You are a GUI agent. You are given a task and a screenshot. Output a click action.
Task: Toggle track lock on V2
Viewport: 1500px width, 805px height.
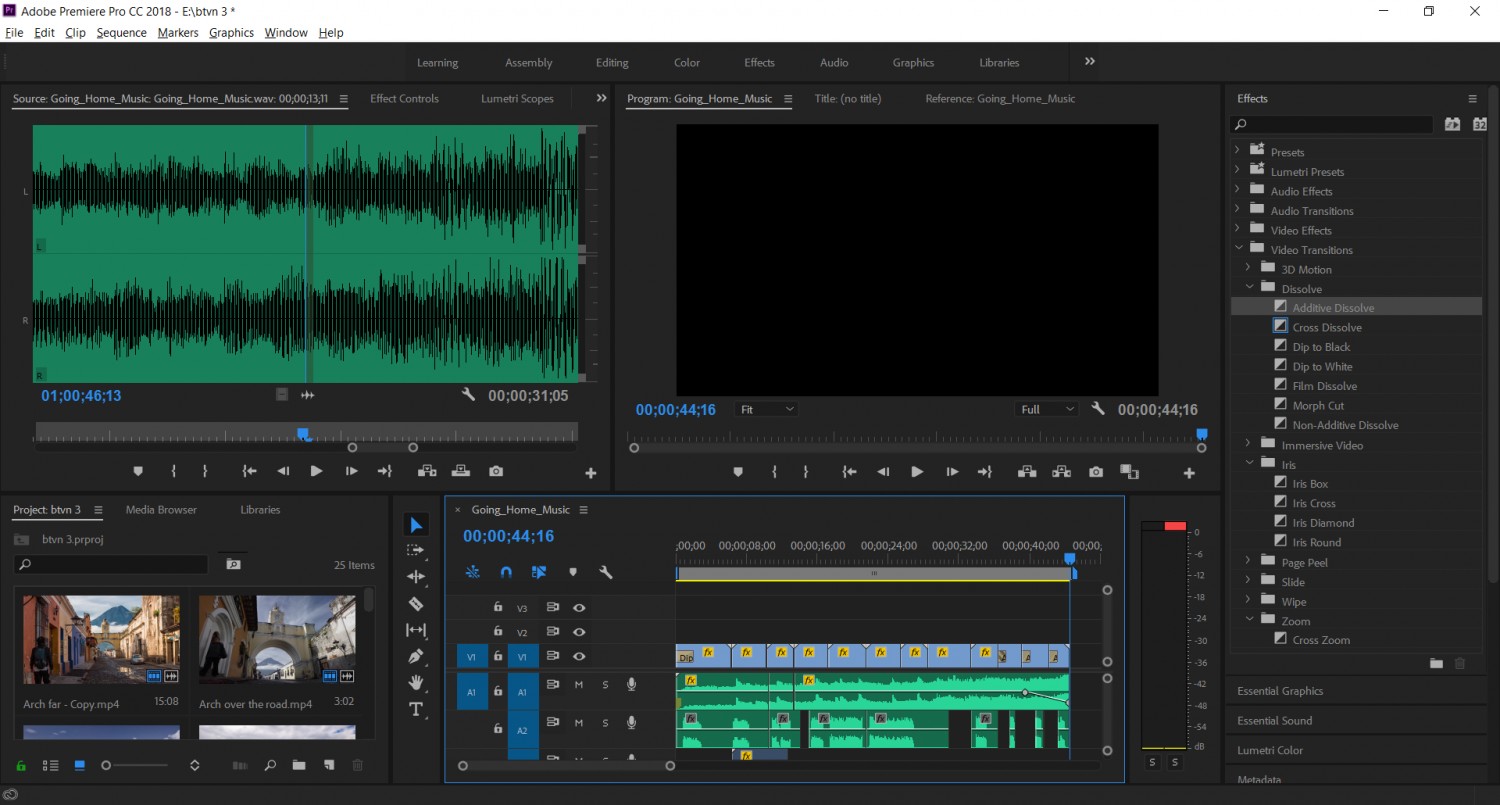click(497, 631)
